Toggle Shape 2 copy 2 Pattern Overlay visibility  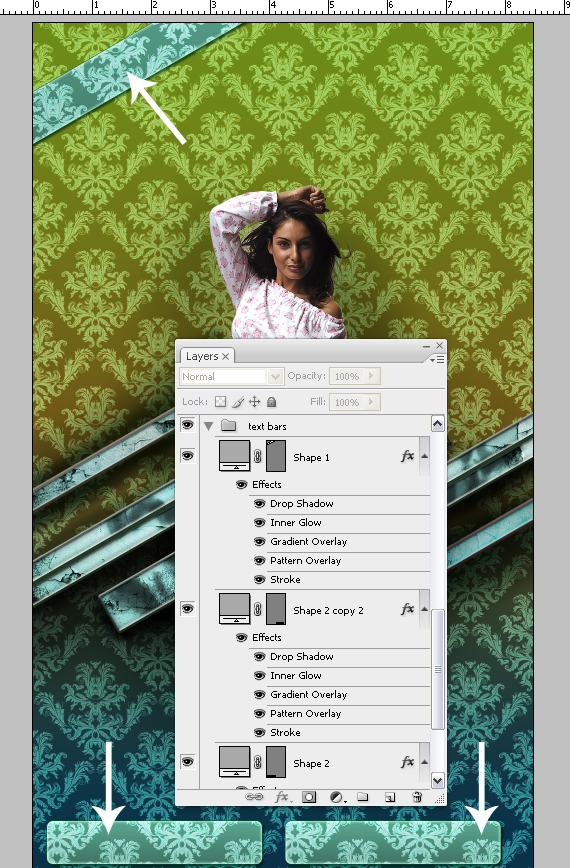[x=260, y=713]
